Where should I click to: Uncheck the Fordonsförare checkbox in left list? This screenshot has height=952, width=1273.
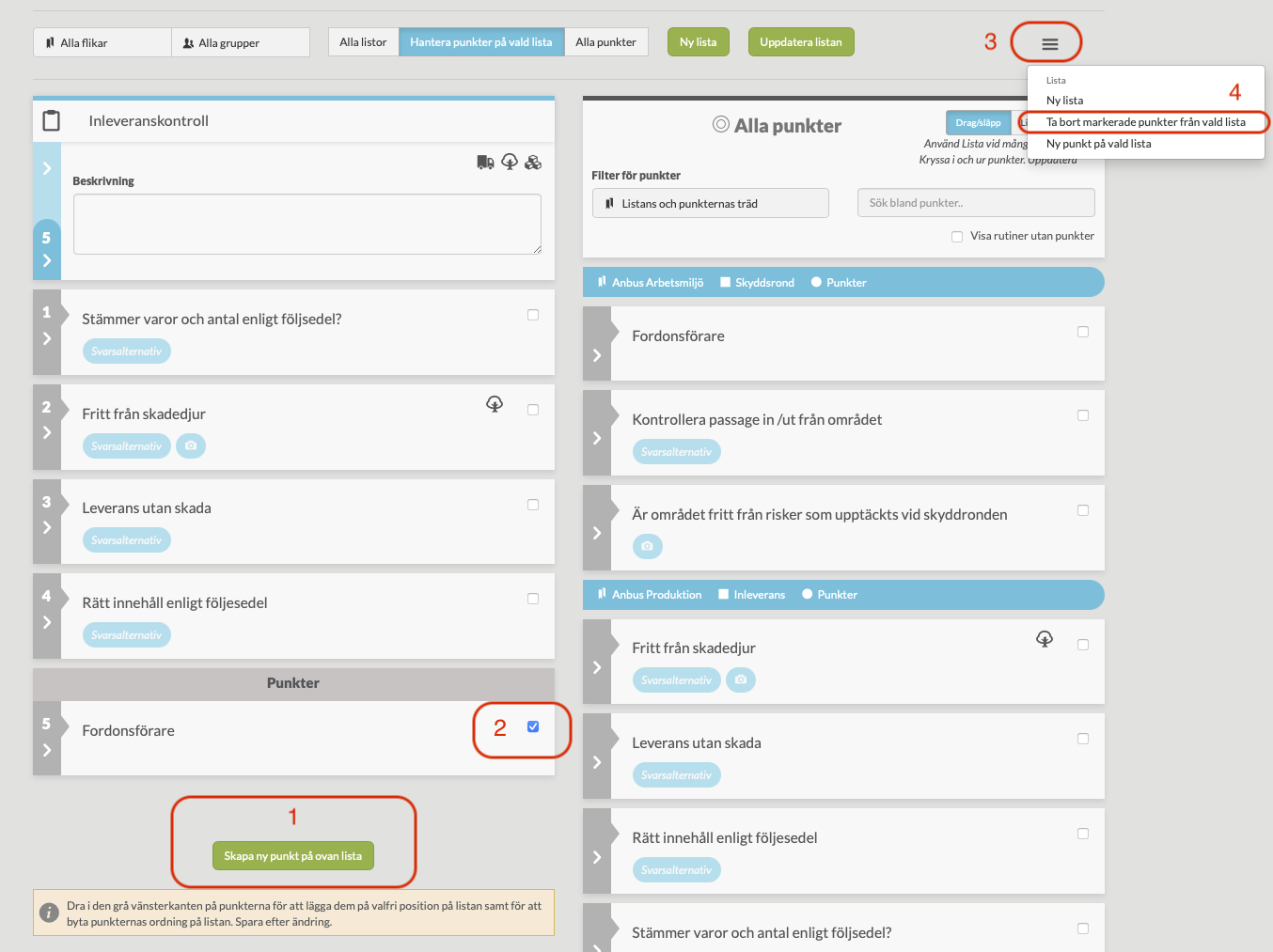pyautogui.click(x=533, y=726)
